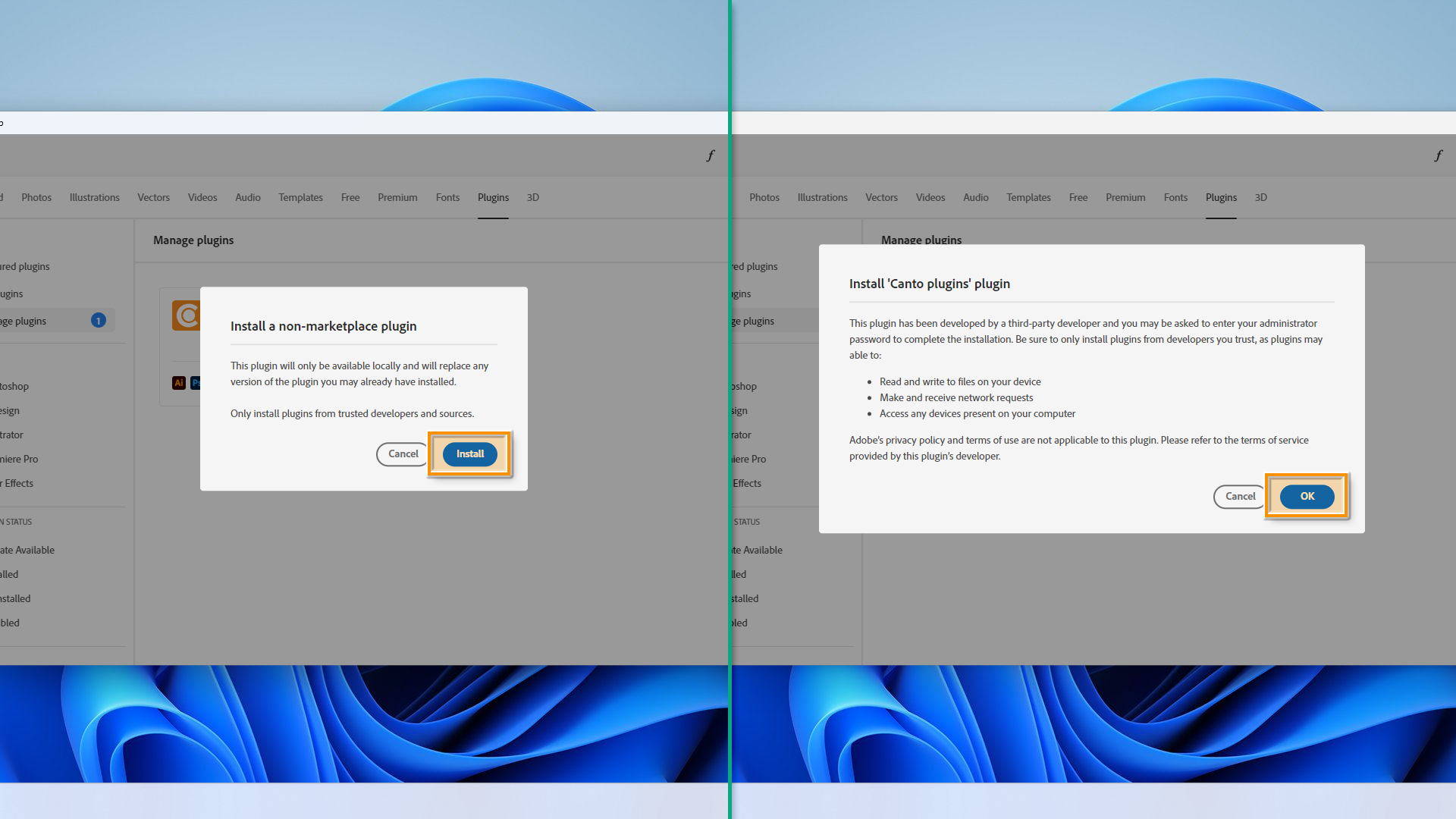Select Premiere Pro filter in left screenshot sidebar
The height and width of the screenshot is (819, 1456).
pyautogui.click(x=20, y=459)
